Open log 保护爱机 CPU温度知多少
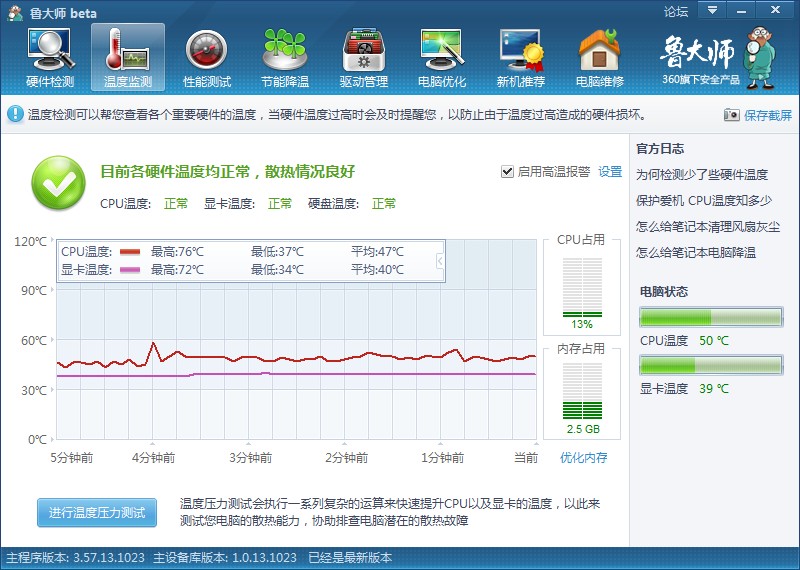This screenshot has width=800, height=570. pyautogui.click(x=704, y=201)
